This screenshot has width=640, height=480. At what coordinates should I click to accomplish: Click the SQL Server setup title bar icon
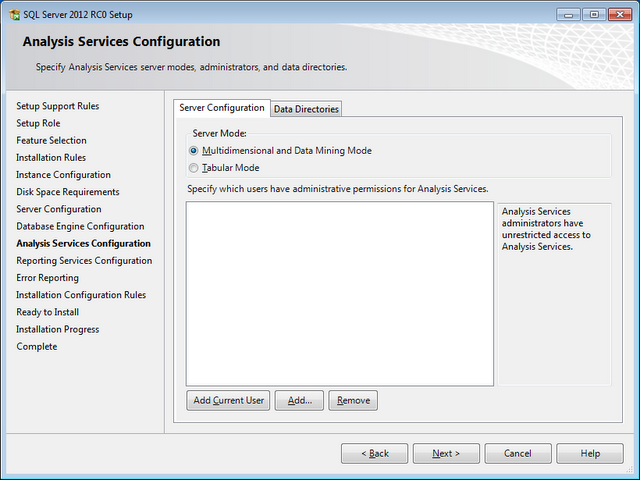pyautogui.click(x=15, y=15)
